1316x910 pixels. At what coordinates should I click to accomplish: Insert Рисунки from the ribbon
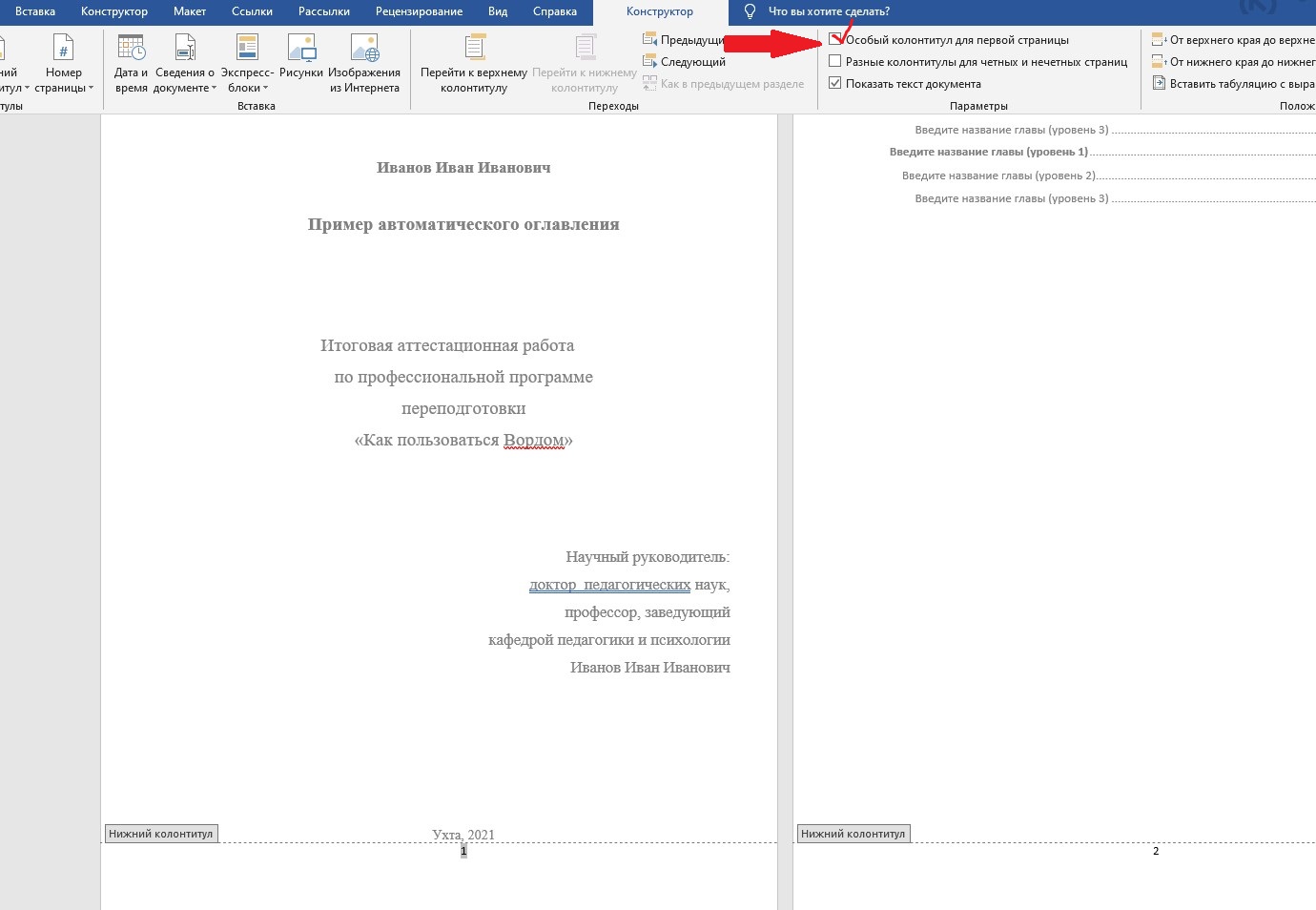(301, 48)
